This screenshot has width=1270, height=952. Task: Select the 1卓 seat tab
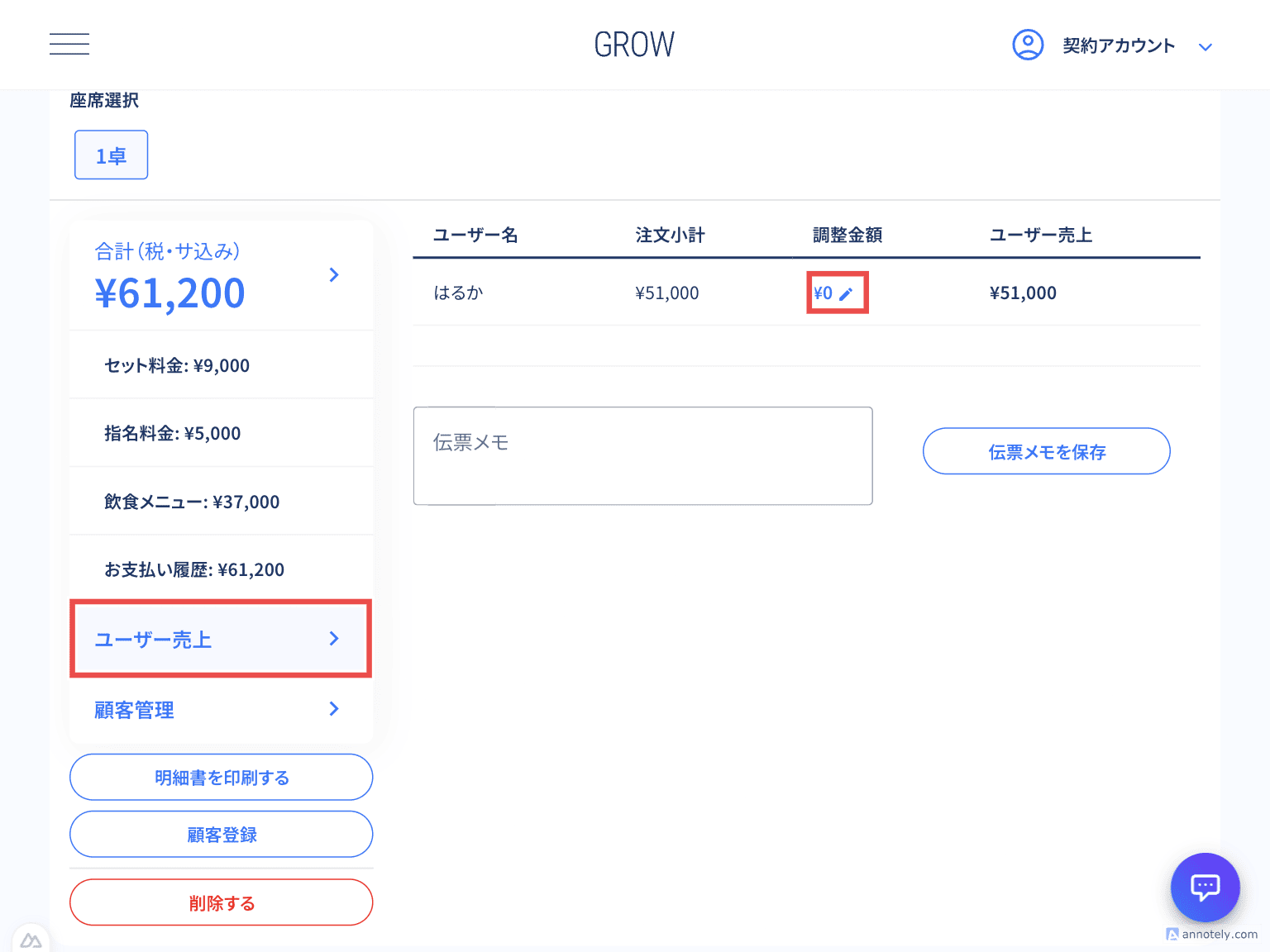pos(111,155)
